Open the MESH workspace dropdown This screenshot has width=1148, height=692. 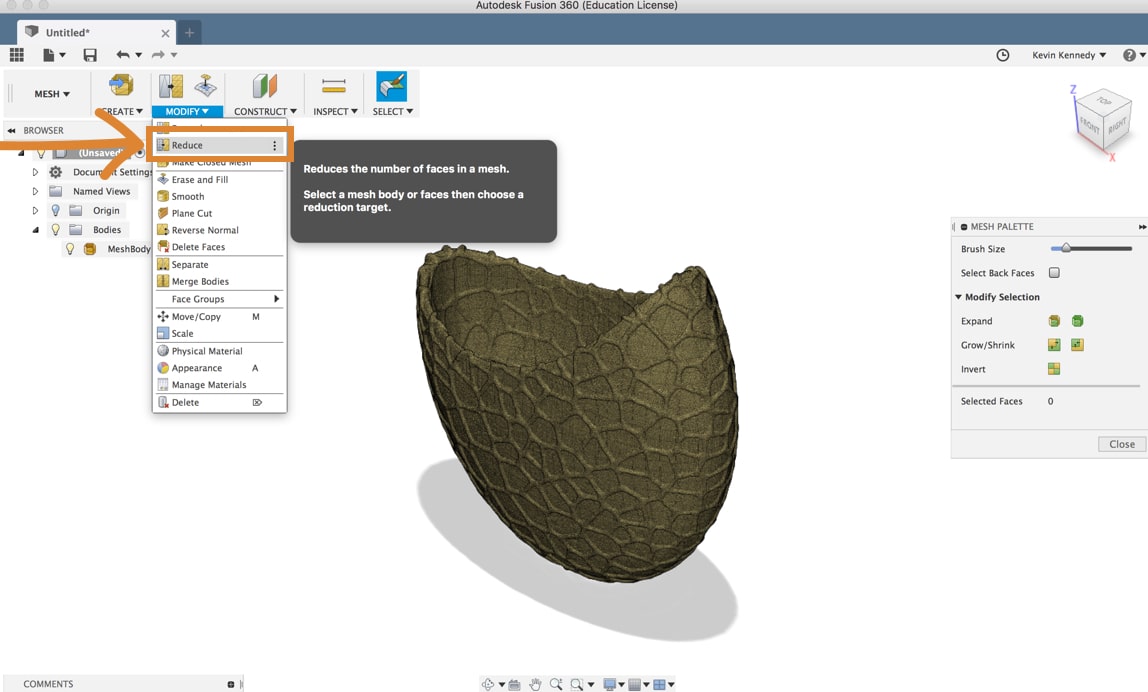coord(52,94)
